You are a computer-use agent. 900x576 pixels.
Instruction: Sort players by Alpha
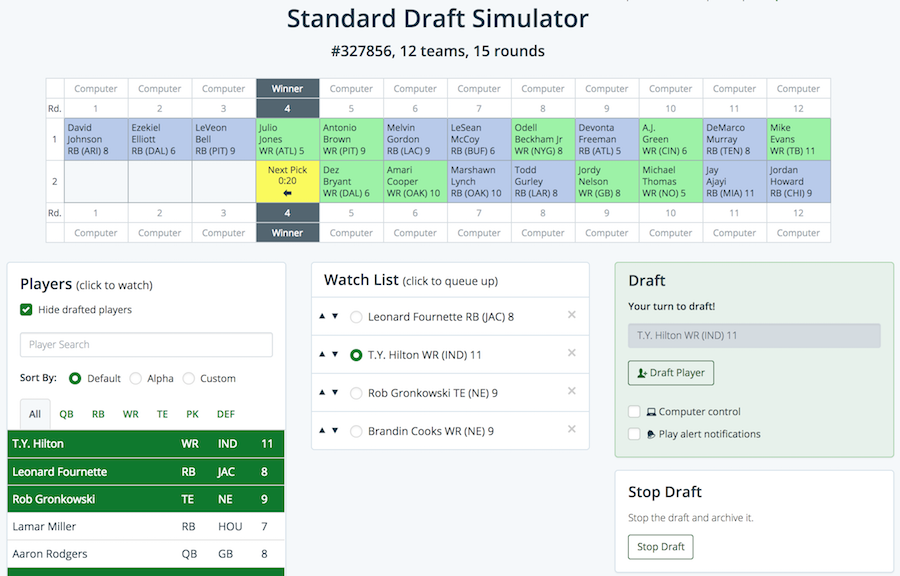(136, 379)
